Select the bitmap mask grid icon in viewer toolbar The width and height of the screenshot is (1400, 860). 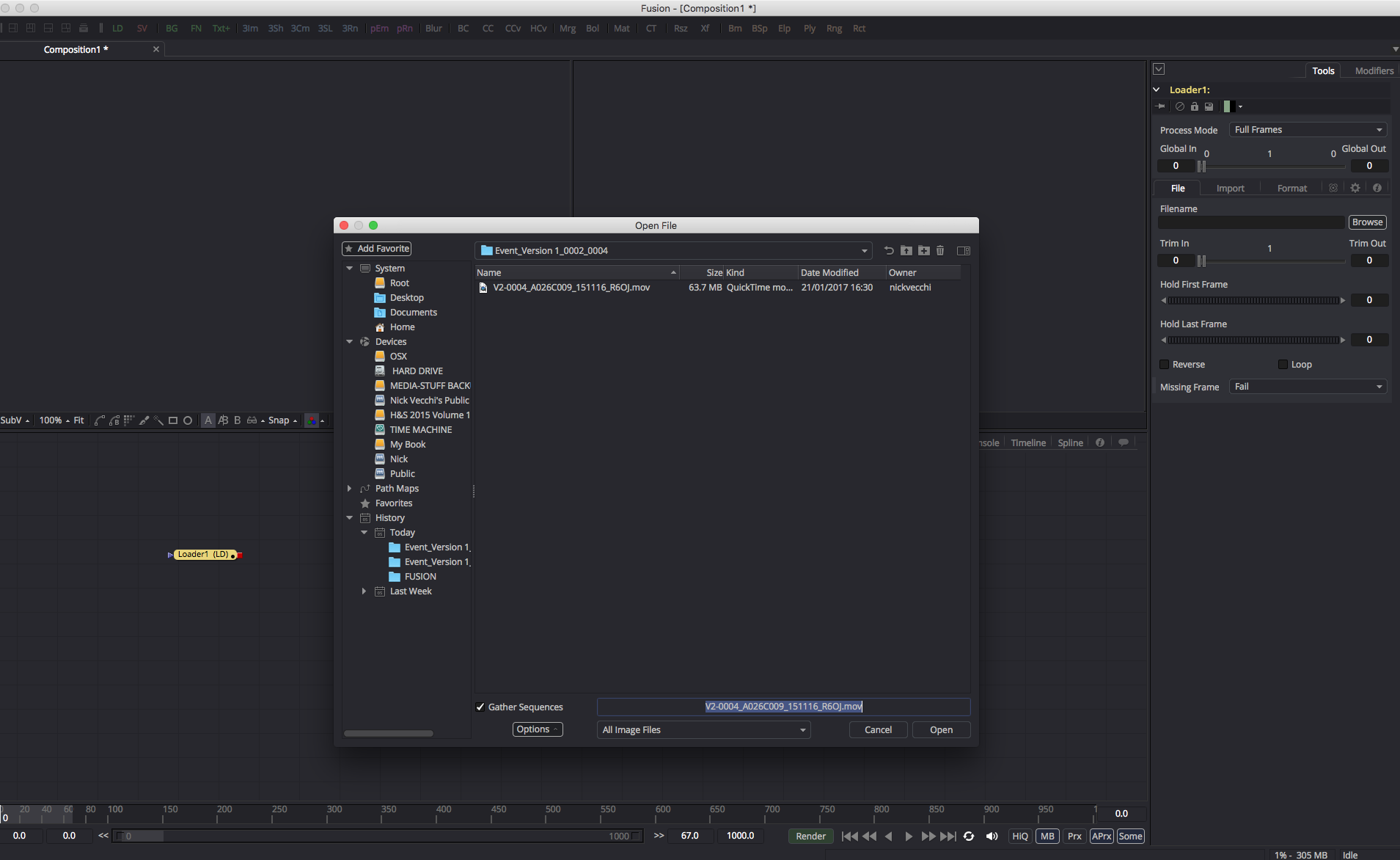tap(129, 420)
